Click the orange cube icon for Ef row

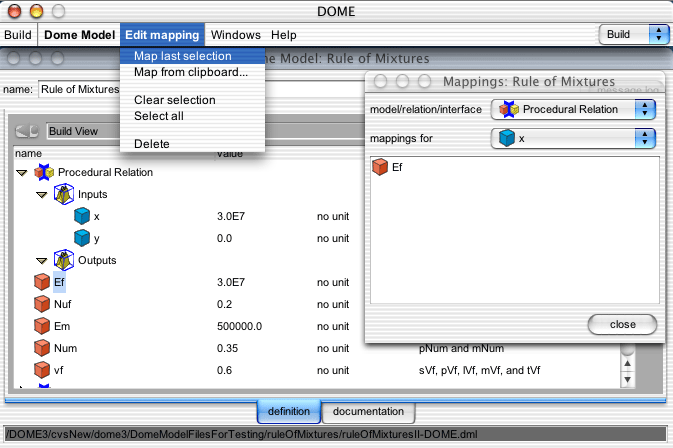point(42,282)
